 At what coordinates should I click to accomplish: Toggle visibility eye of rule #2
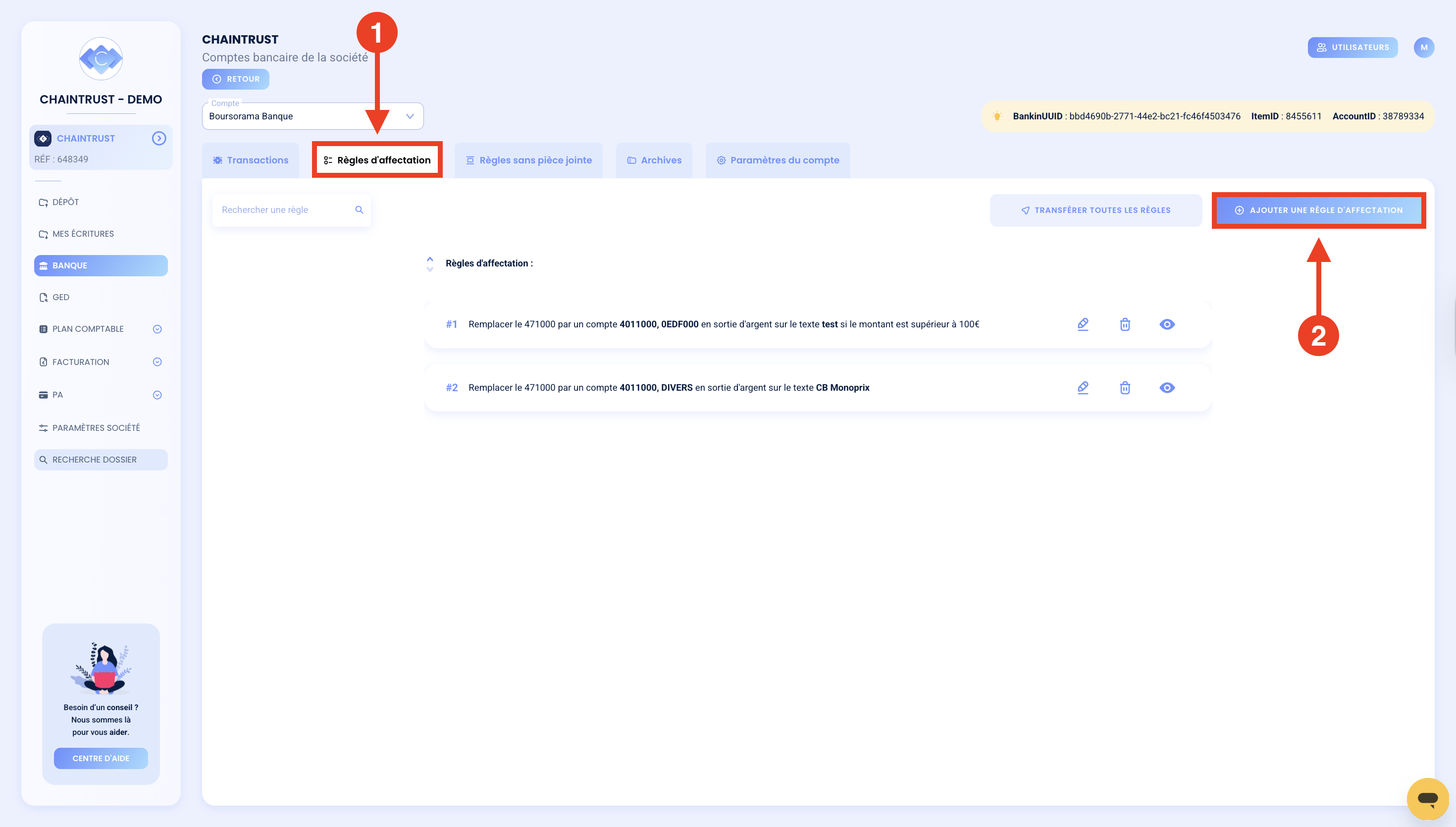[1167, 388]
